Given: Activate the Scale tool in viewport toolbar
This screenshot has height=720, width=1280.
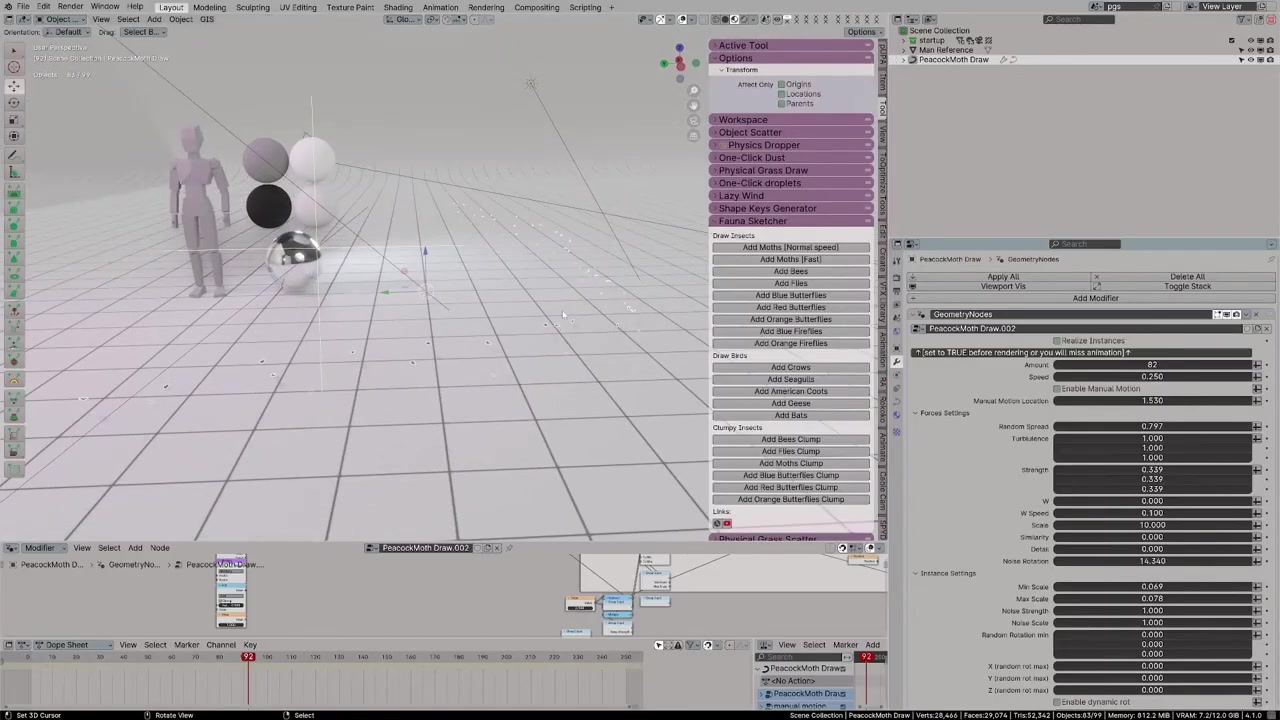Looking at the screenshot, I should (14, 120).
